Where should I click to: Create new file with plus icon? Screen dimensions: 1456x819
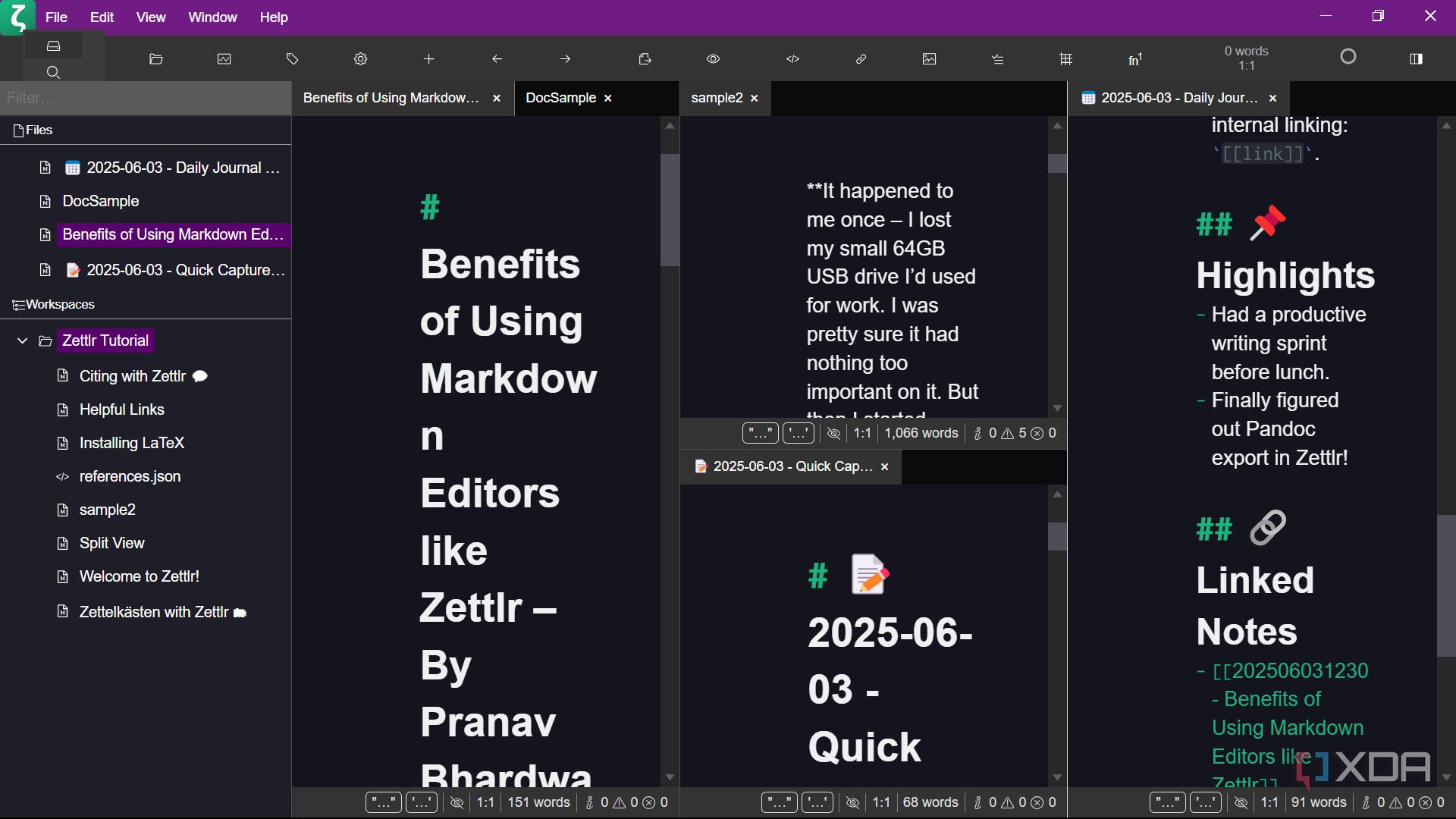[x=429, y=59]
